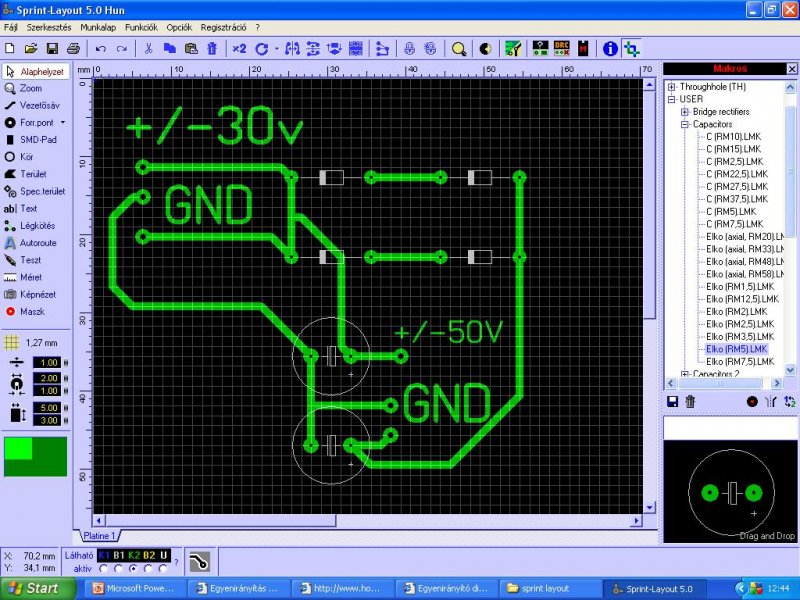Delete selection with the trash can toolbar icon

[212, 49]
